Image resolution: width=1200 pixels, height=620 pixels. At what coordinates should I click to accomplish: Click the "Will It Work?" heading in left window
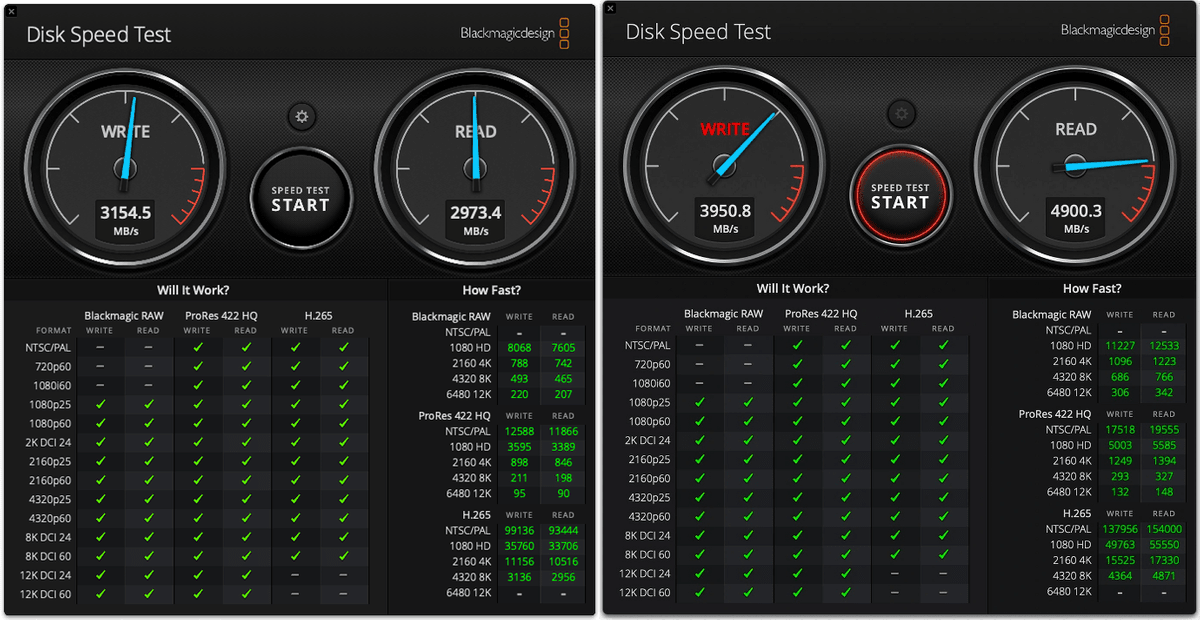193,291
